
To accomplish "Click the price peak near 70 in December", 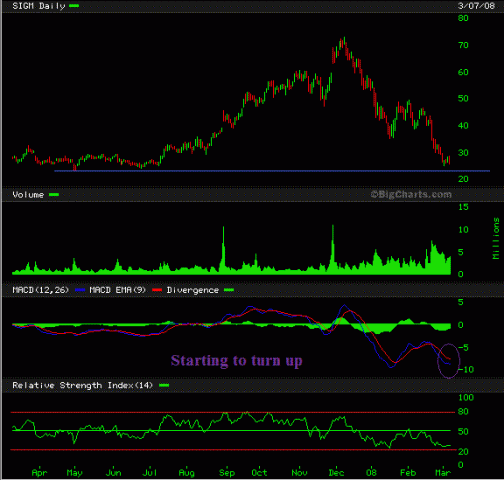I will (x=344, y=39).
